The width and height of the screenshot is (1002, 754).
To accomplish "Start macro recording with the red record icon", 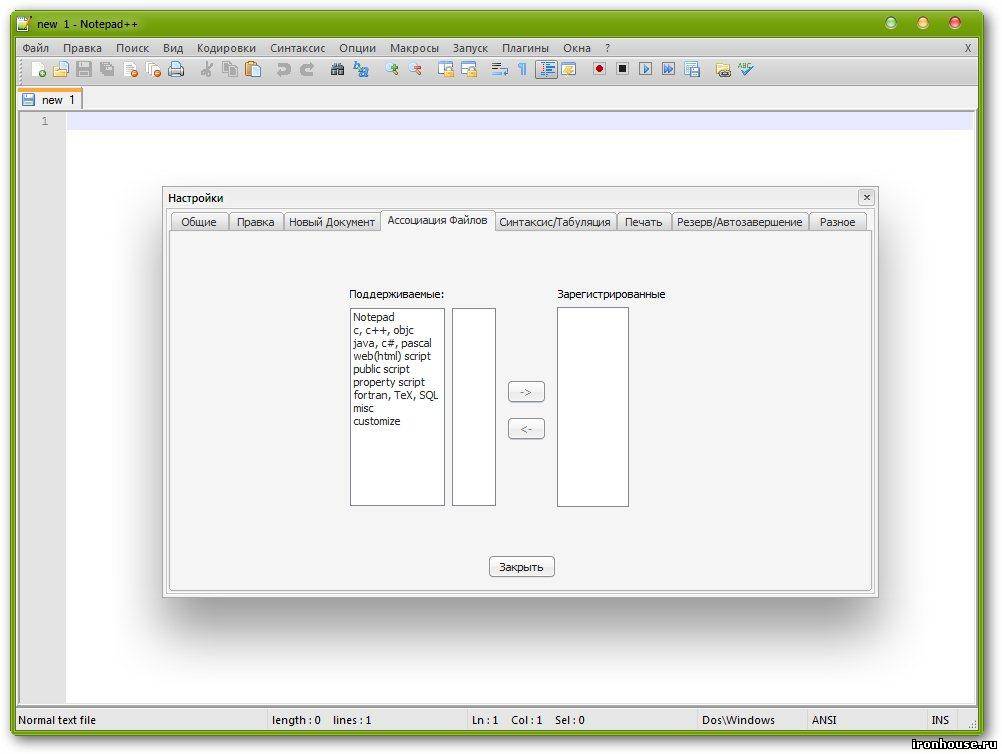I will (x=599, y=69).
